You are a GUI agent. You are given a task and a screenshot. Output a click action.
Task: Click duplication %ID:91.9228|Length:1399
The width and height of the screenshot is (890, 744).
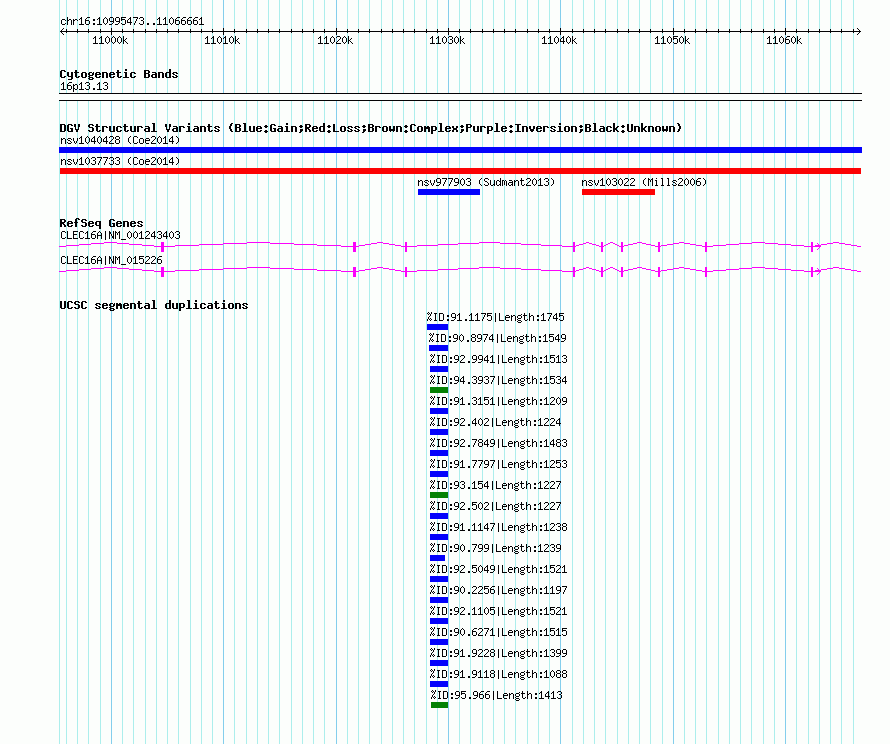click(x=498, y=653)
